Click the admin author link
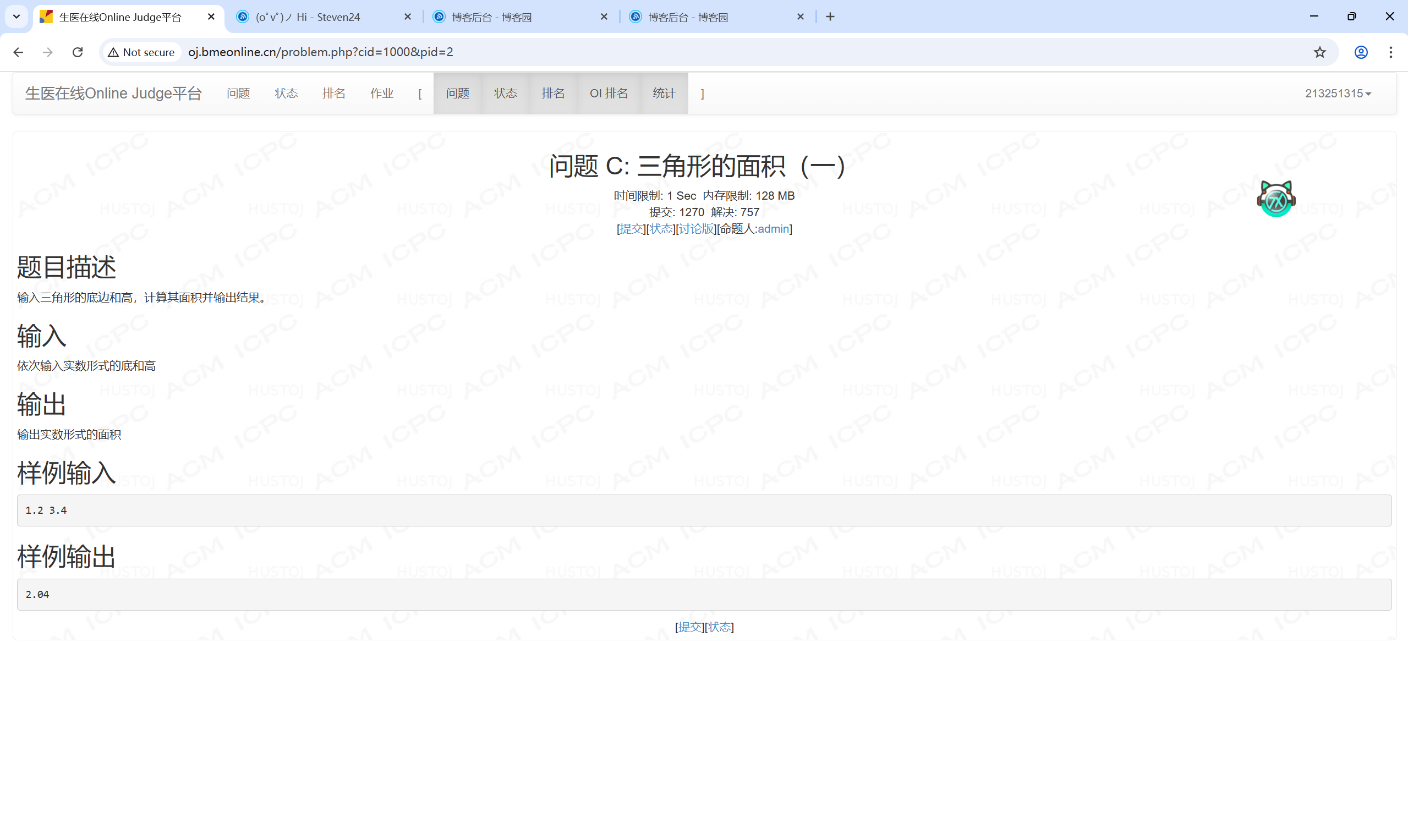Image resolution: width=1408 pixels, height=840 pixels. tap(773, 229)
